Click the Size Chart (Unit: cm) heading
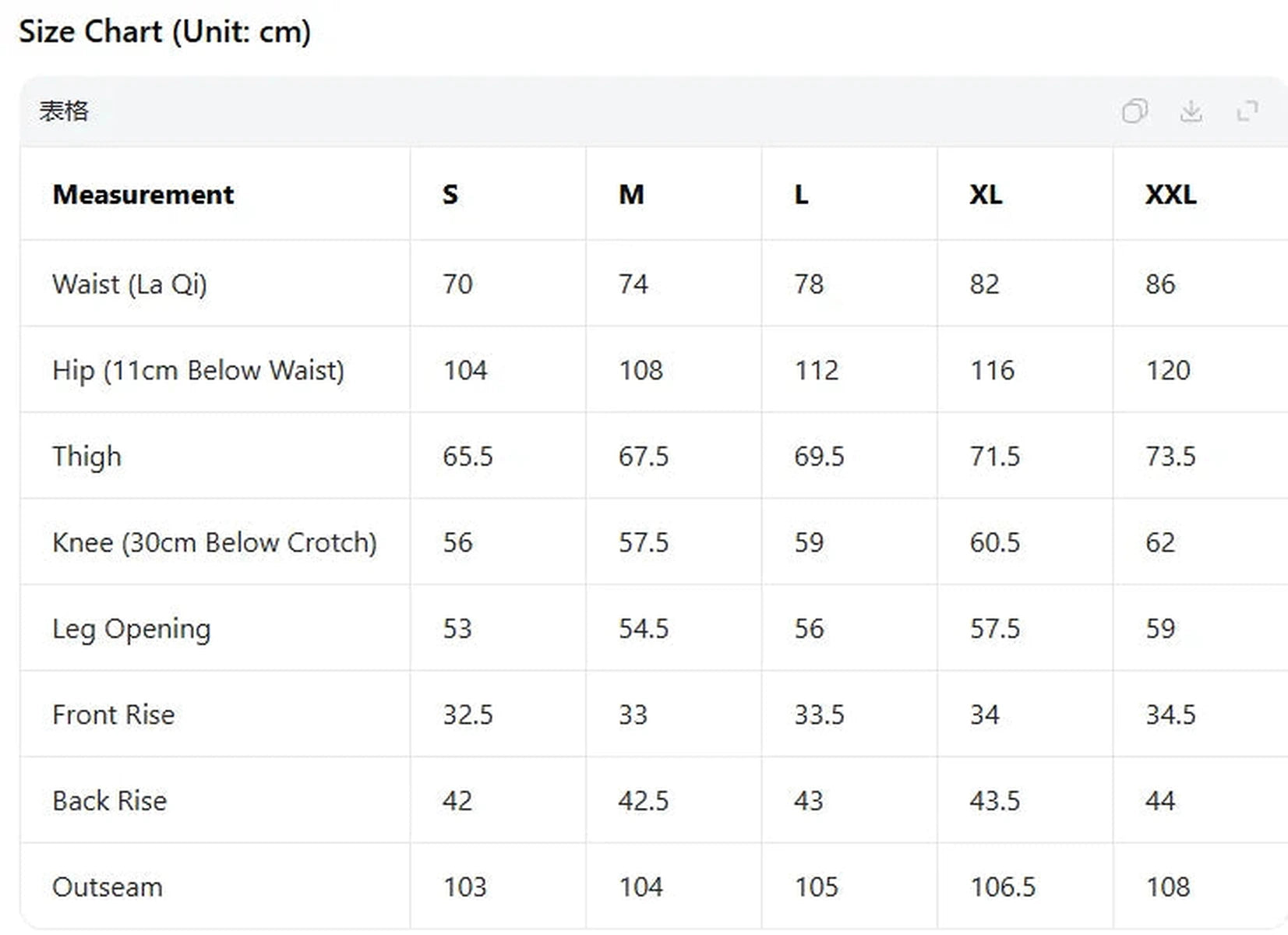 click(164, 32)
